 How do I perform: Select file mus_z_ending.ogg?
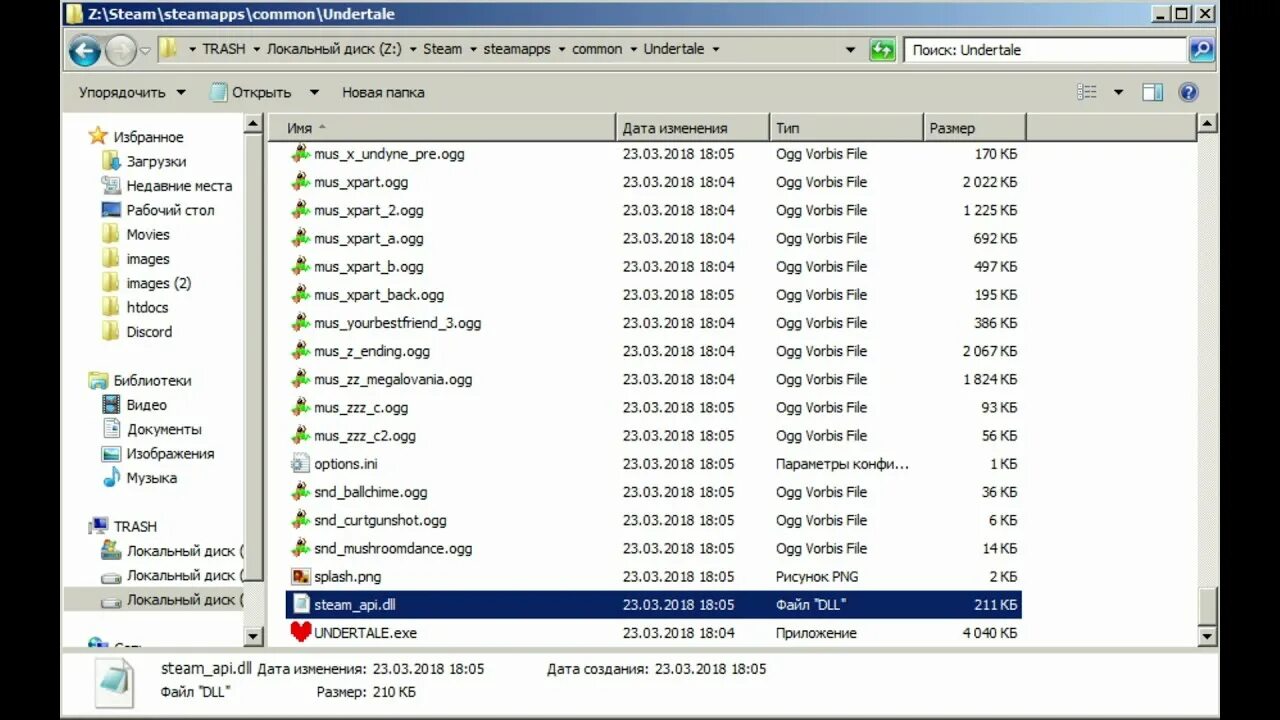tap(372, 351)
